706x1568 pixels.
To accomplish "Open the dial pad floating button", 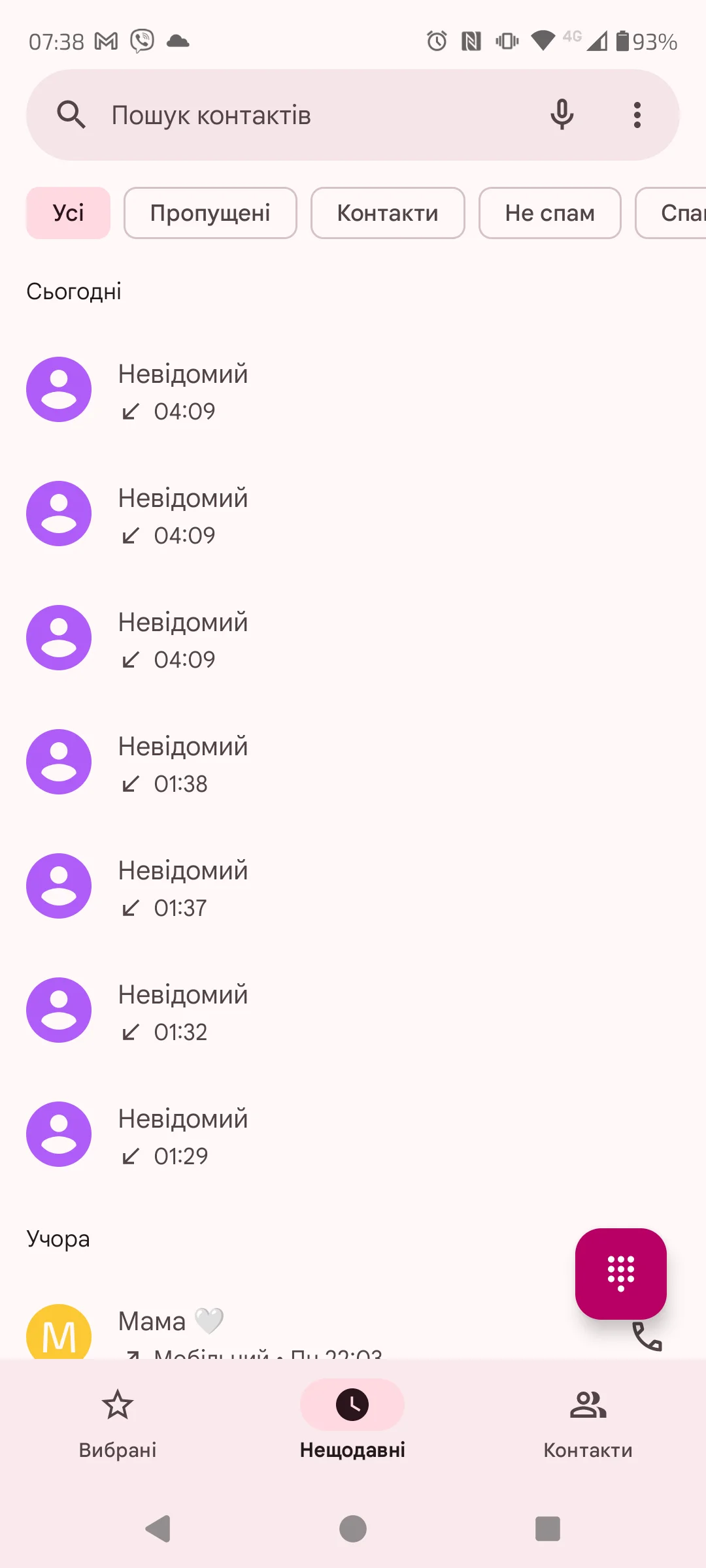I will (620, 1273).
